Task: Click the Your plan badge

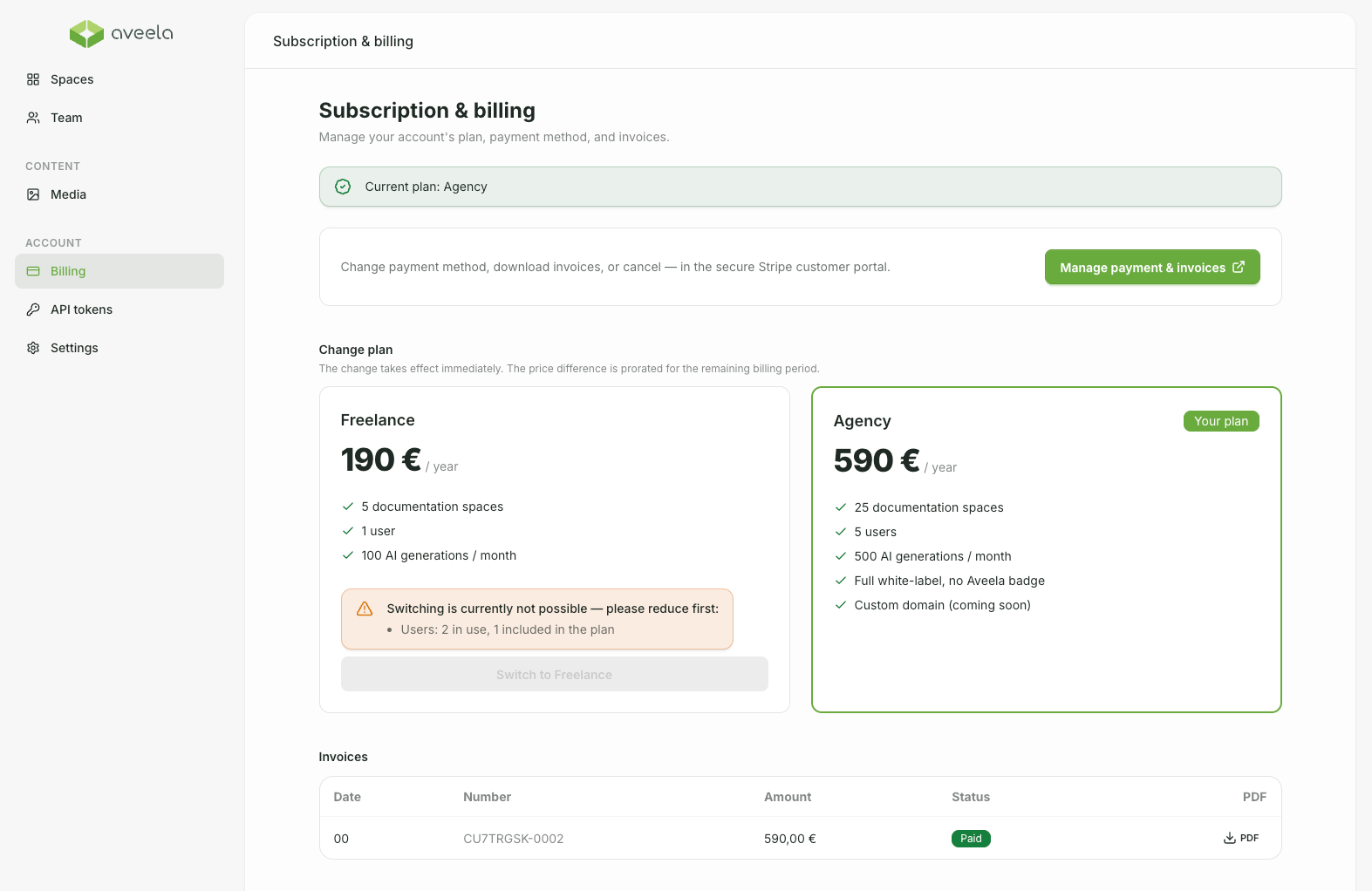Action: coord(1221,421)
